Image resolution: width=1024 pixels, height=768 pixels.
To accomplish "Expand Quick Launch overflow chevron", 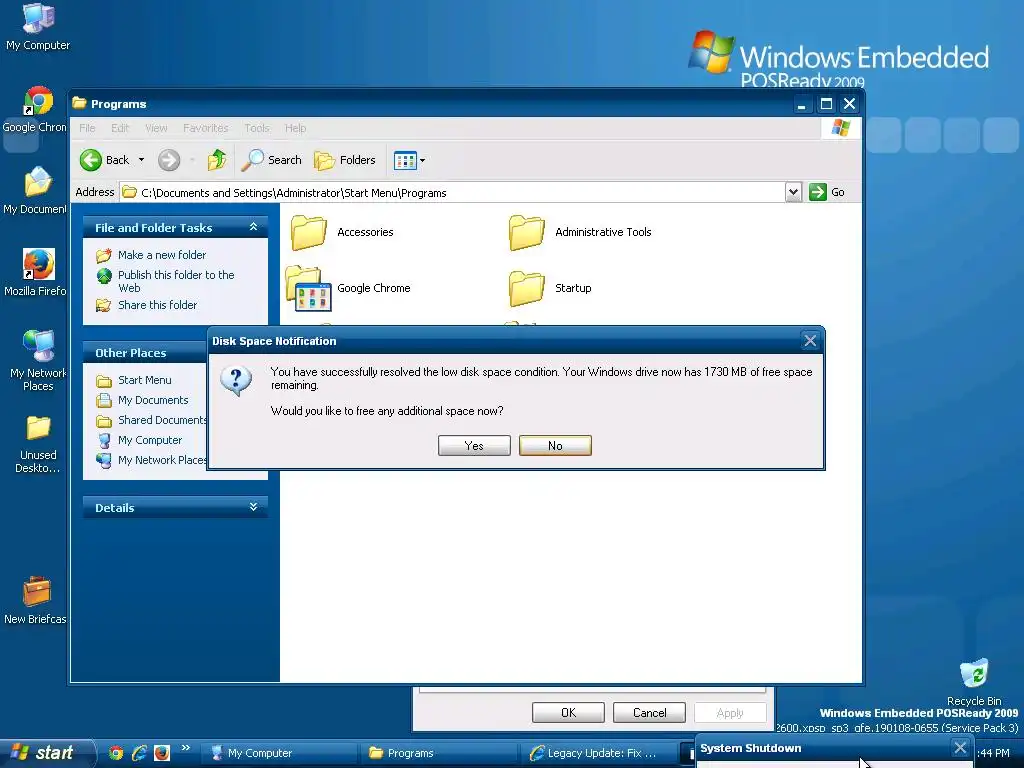I will coord(185,748).
